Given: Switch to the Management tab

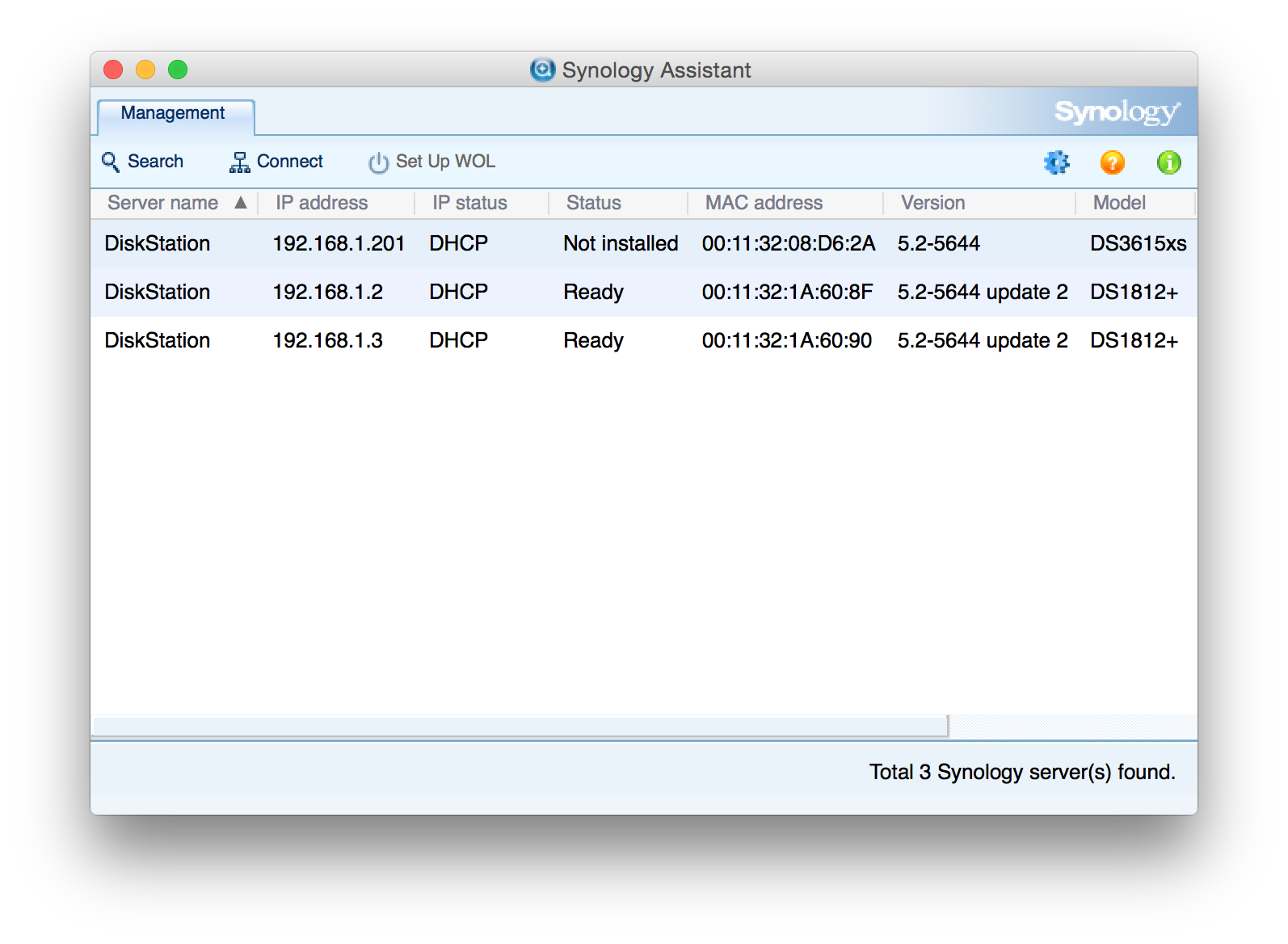Looking at the screenshot, I should click(x=175, y=116).
